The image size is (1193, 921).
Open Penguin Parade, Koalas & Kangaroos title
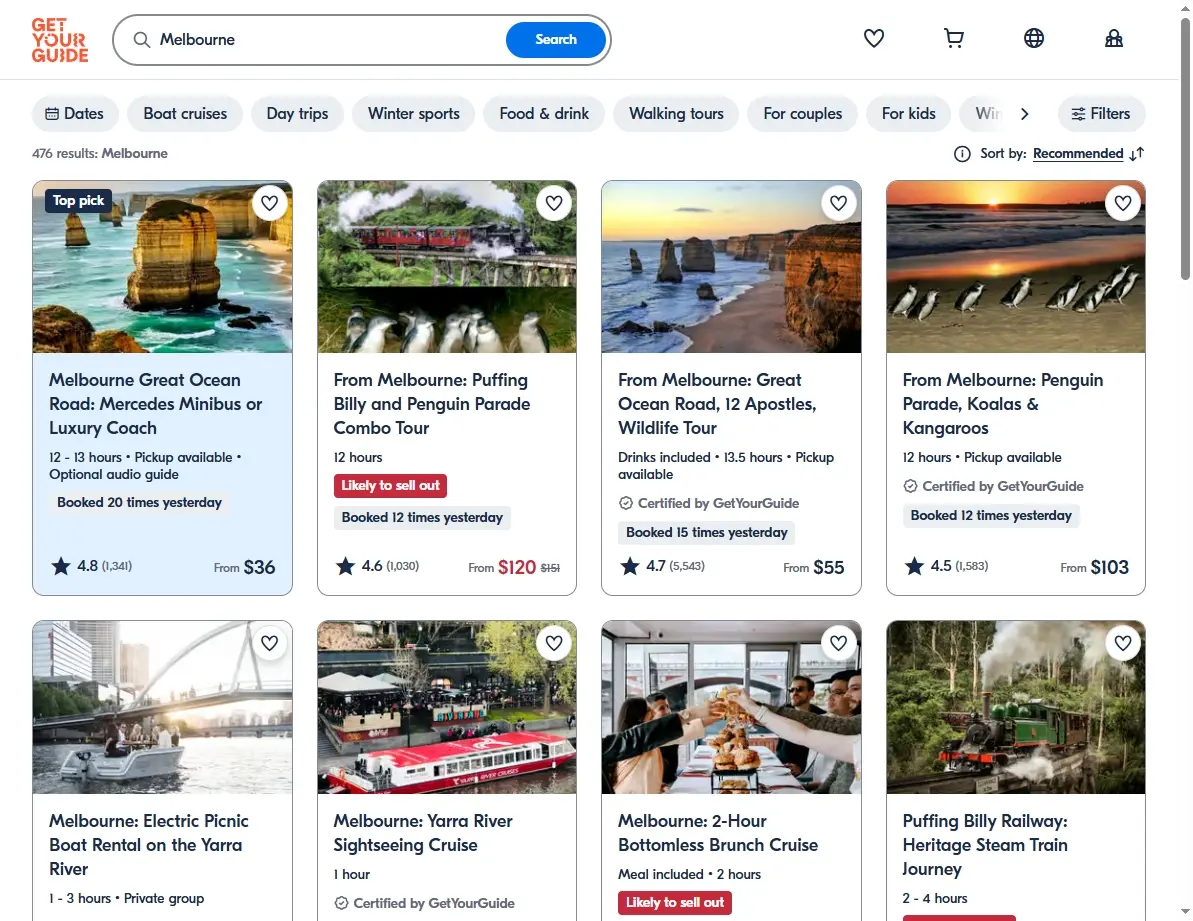tap(1003, 404)
